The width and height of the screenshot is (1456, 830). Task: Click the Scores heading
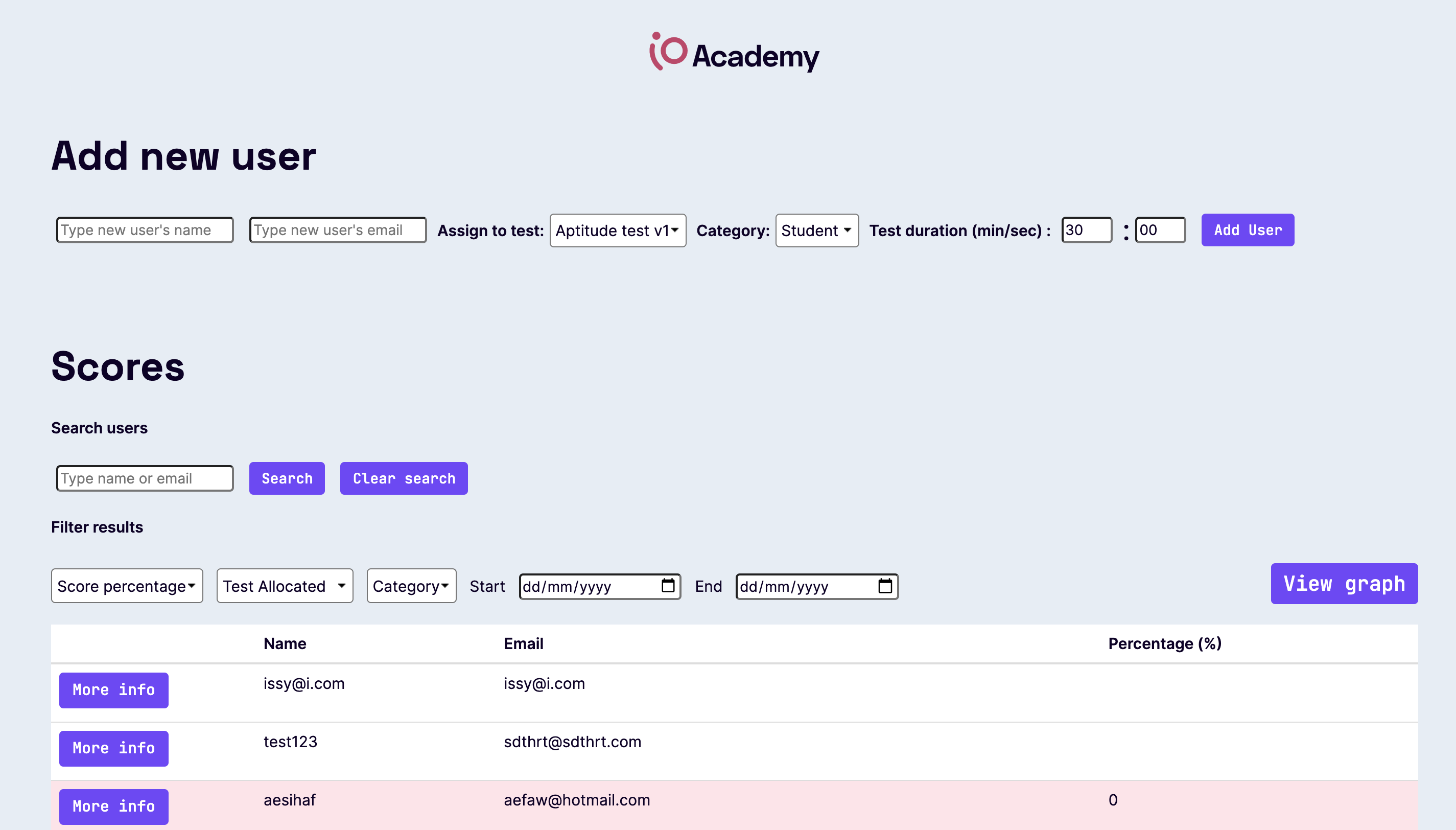[118, 366]
